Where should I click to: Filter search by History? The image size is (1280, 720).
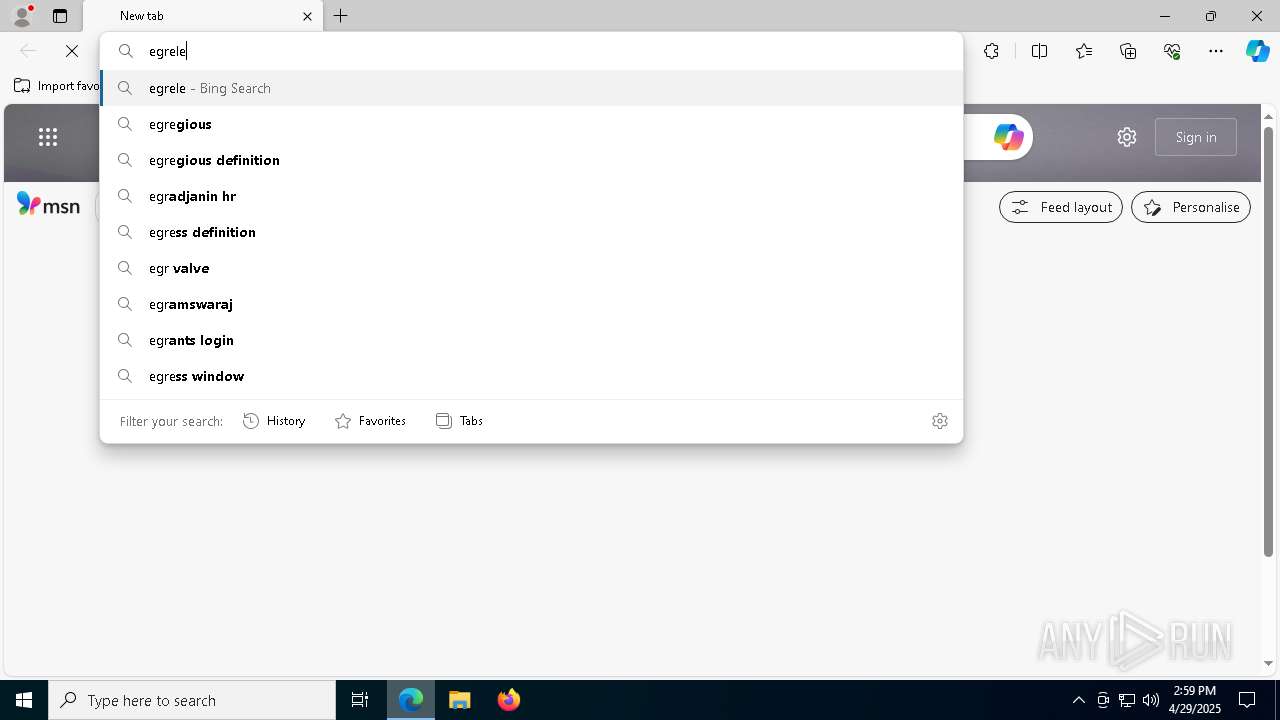274,421
